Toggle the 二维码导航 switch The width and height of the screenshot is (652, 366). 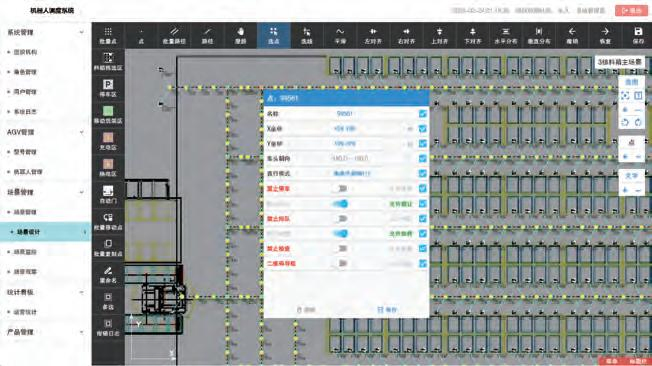(x=341, y=264)
